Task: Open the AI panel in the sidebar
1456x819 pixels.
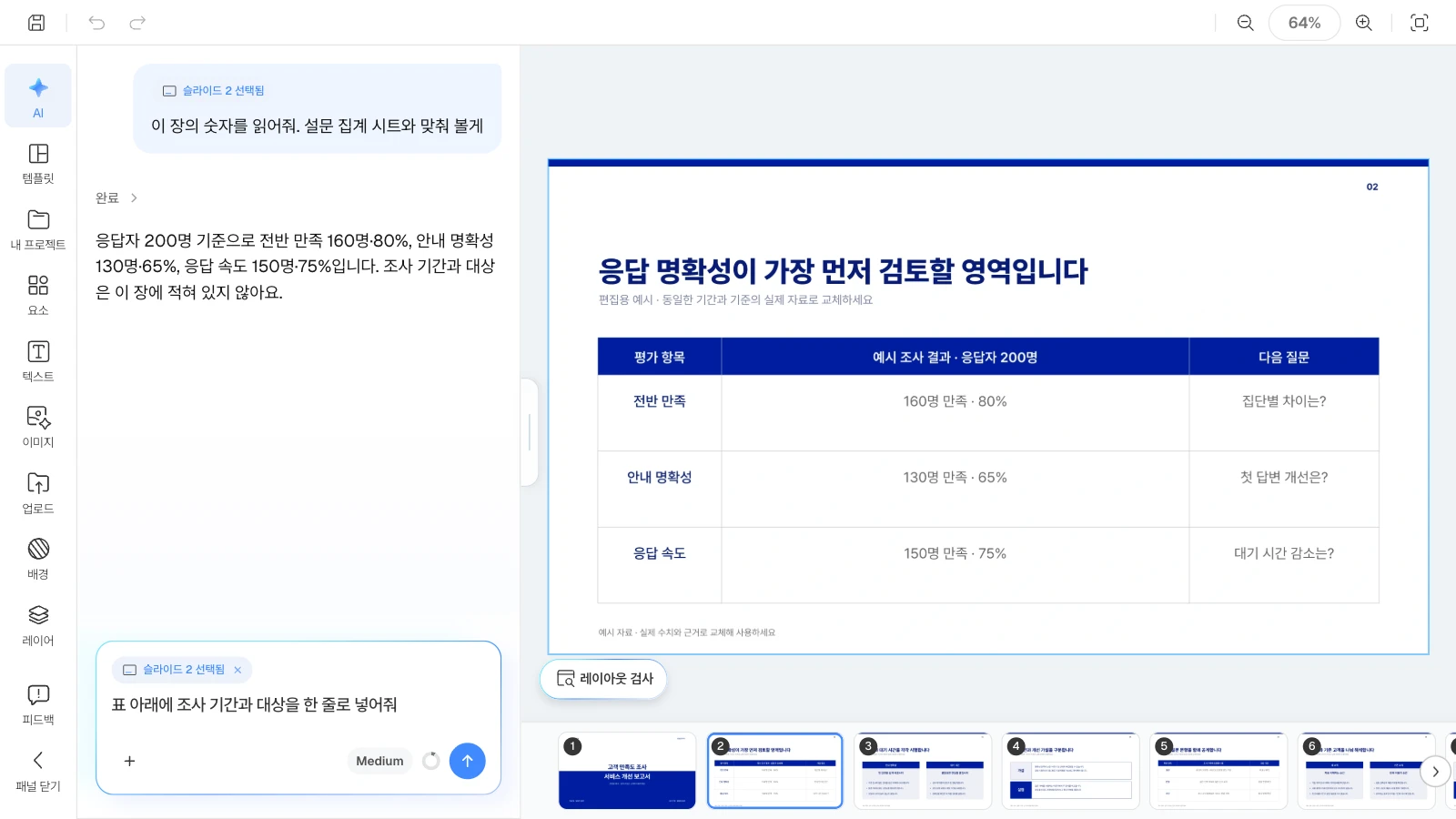Action: (38, 96)
